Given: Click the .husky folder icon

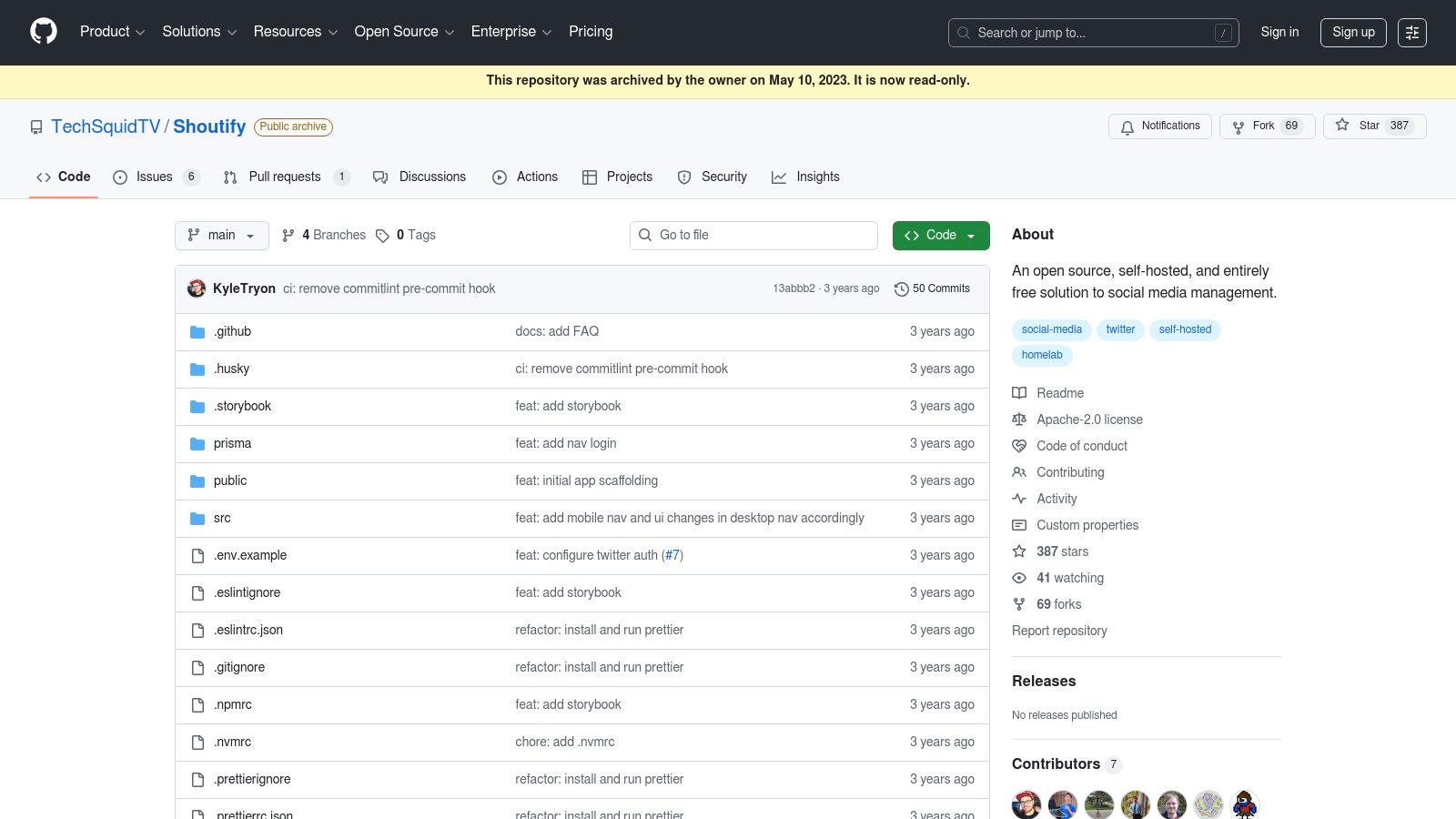Looking at the screenshot, I should coord(197,369).
